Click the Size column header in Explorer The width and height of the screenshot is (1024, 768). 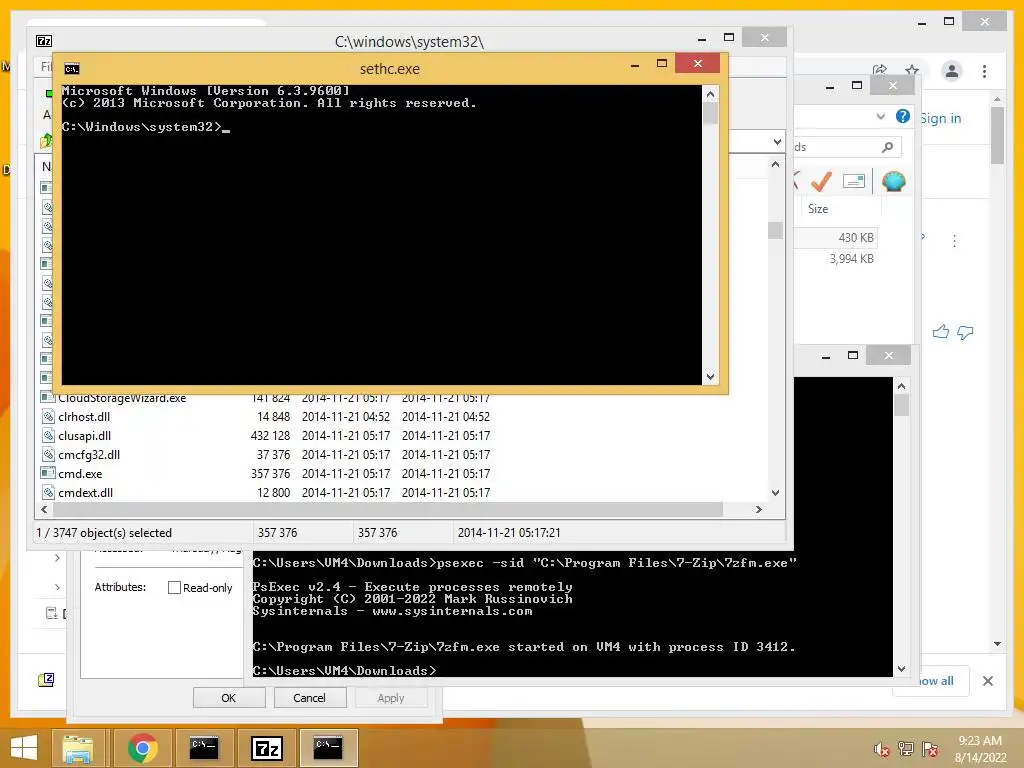pyautogui.click(x=841, y=209)
